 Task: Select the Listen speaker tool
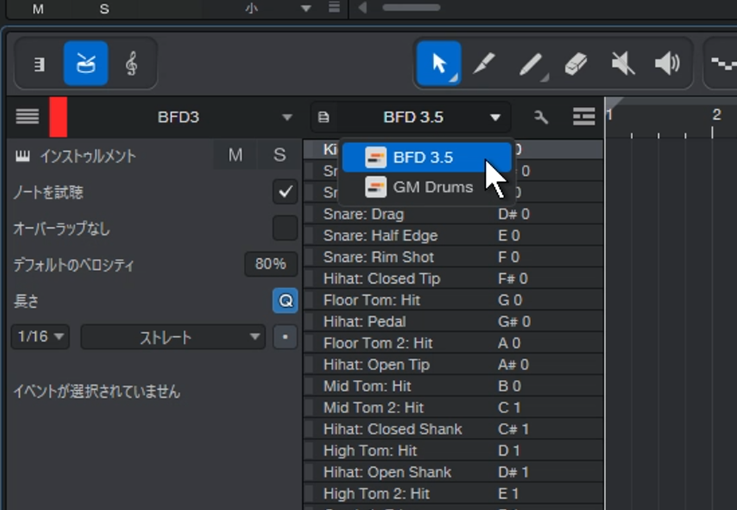tap(667, 63)
